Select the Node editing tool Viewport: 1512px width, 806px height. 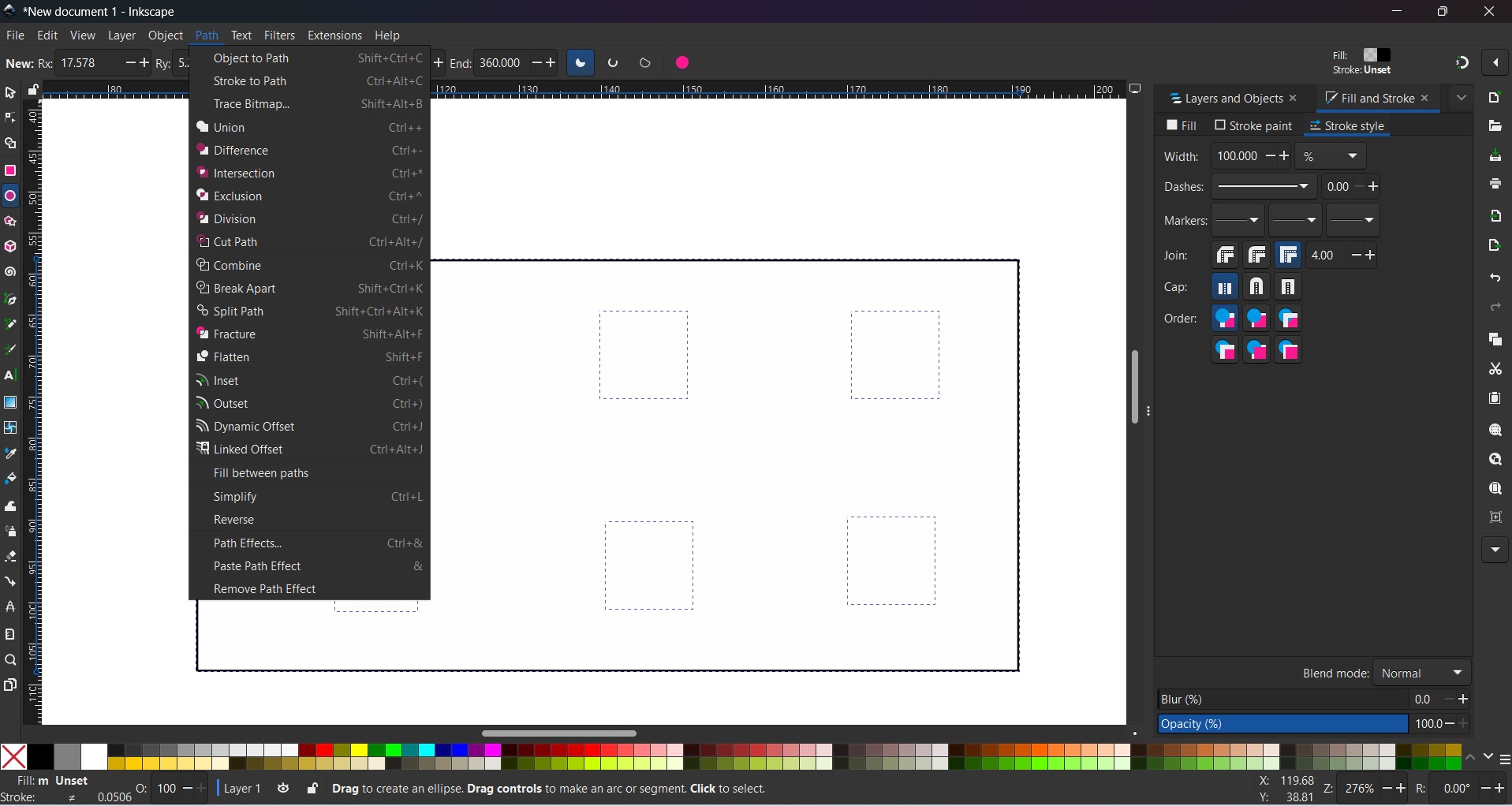(10, 118)
